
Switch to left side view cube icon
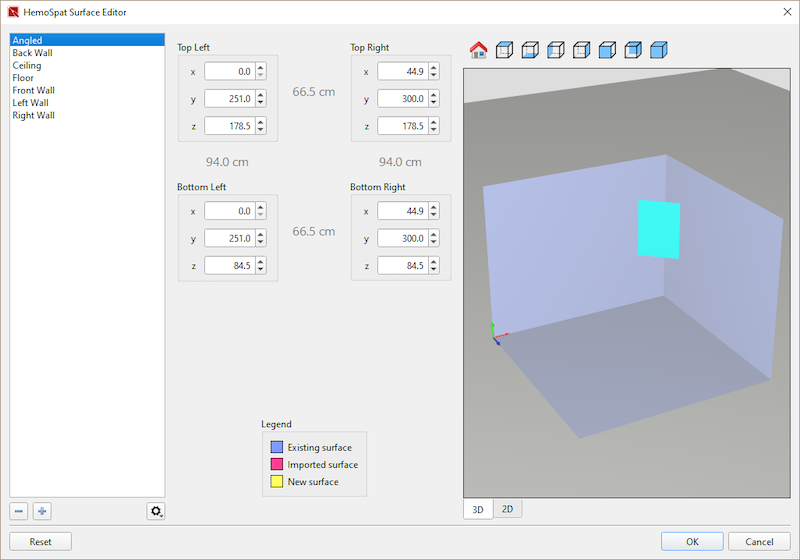click(556, 50)
